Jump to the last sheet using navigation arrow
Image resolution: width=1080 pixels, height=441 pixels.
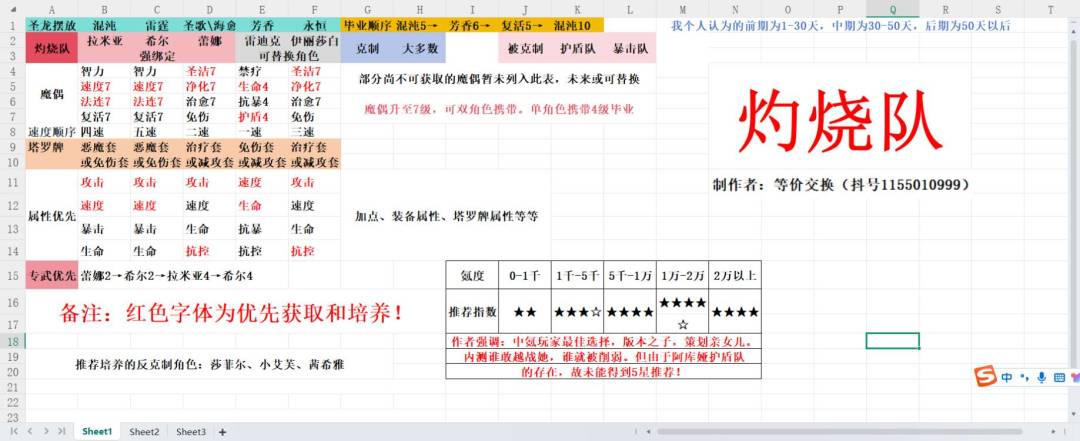[x=62, y=431]
